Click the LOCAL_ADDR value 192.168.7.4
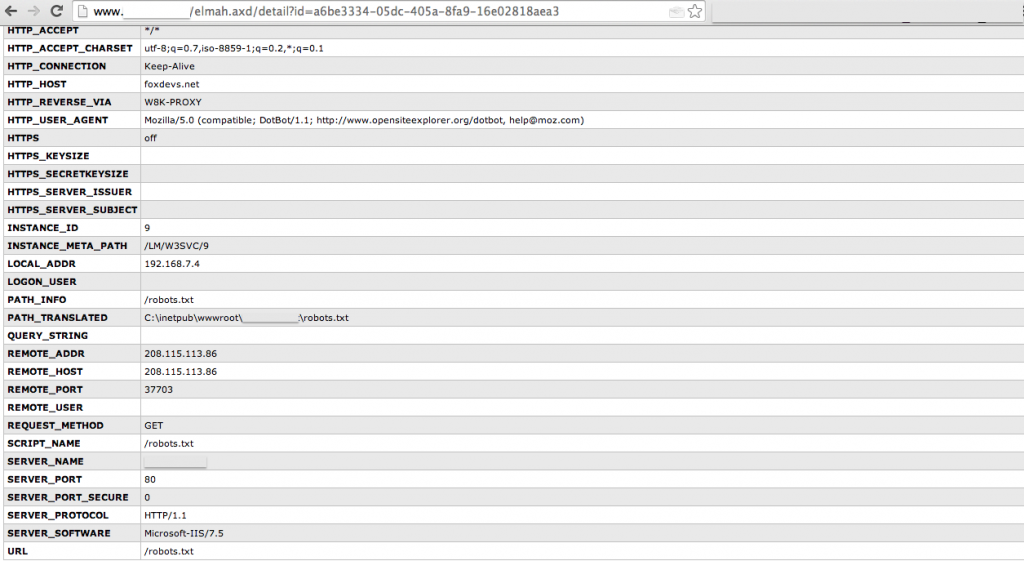Screen dimensions: 1024x561 tap(172, 264)
